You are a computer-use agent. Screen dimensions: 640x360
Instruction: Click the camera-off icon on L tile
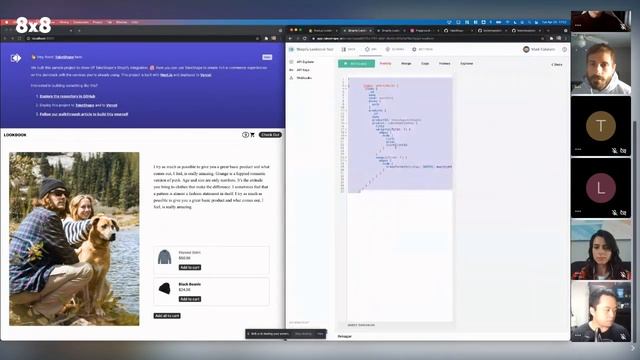point(623,213)
